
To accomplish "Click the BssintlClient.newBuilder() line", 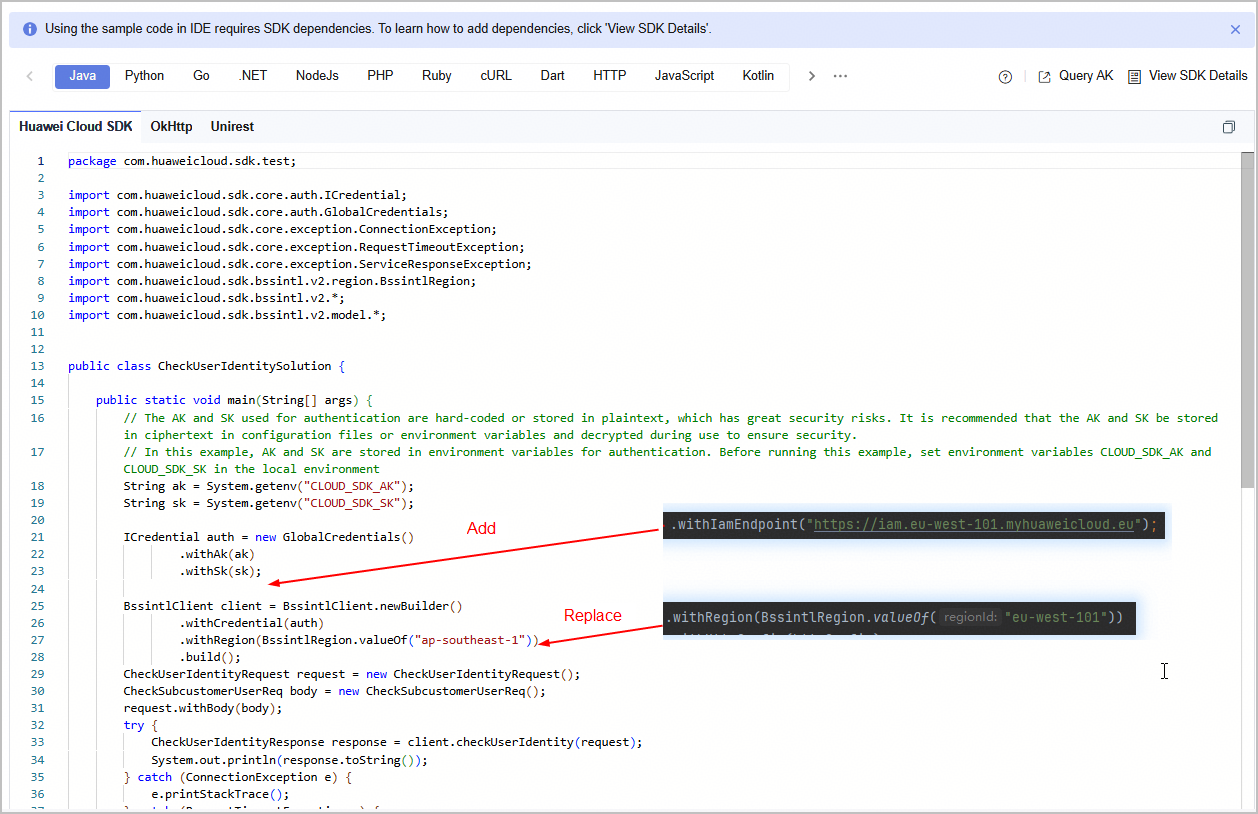I will click(293, 606).
